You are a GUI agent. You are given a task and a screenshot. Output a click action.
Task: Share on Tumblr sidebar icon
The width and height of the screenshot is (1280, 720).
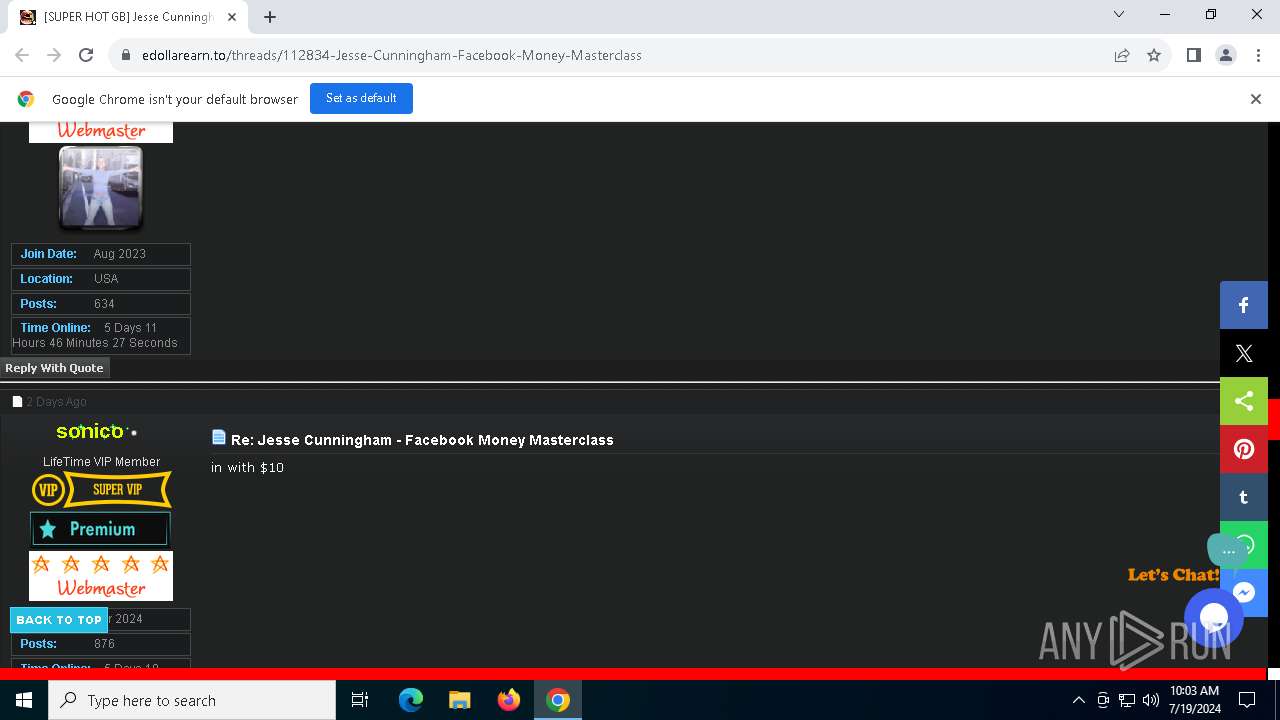tap(1244, 497)
